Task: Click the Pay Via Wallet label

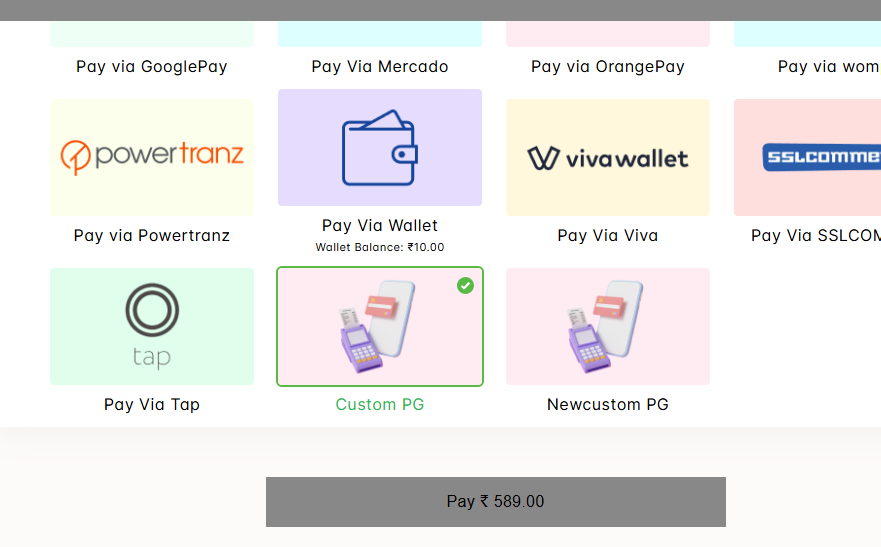Action: pyautogui.click(x=380, y=225)
